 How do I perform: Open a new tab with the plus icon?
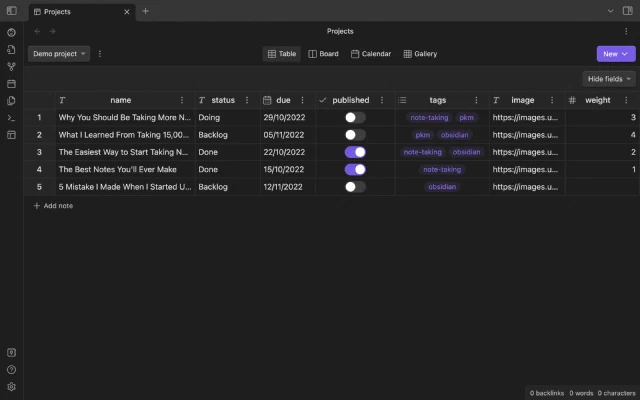(145, 11)
